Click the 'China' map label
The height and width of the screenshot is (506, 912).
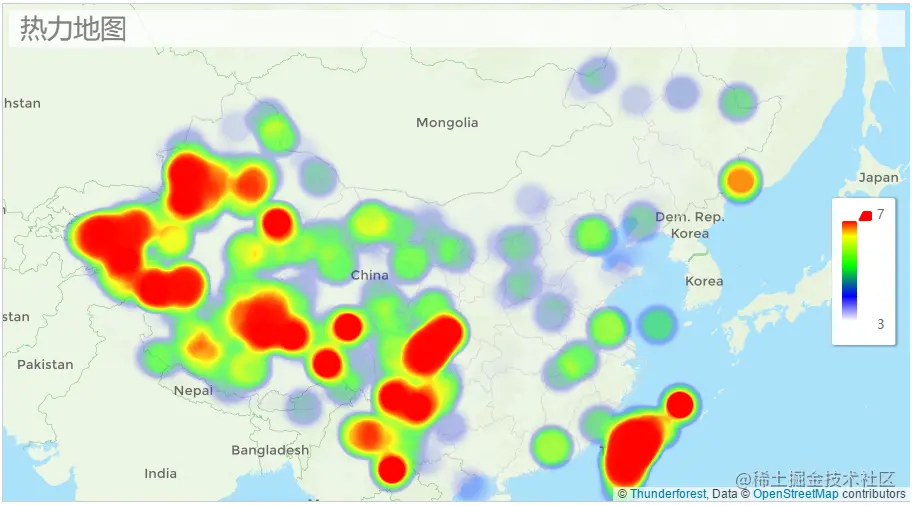(x=369, y=275)
